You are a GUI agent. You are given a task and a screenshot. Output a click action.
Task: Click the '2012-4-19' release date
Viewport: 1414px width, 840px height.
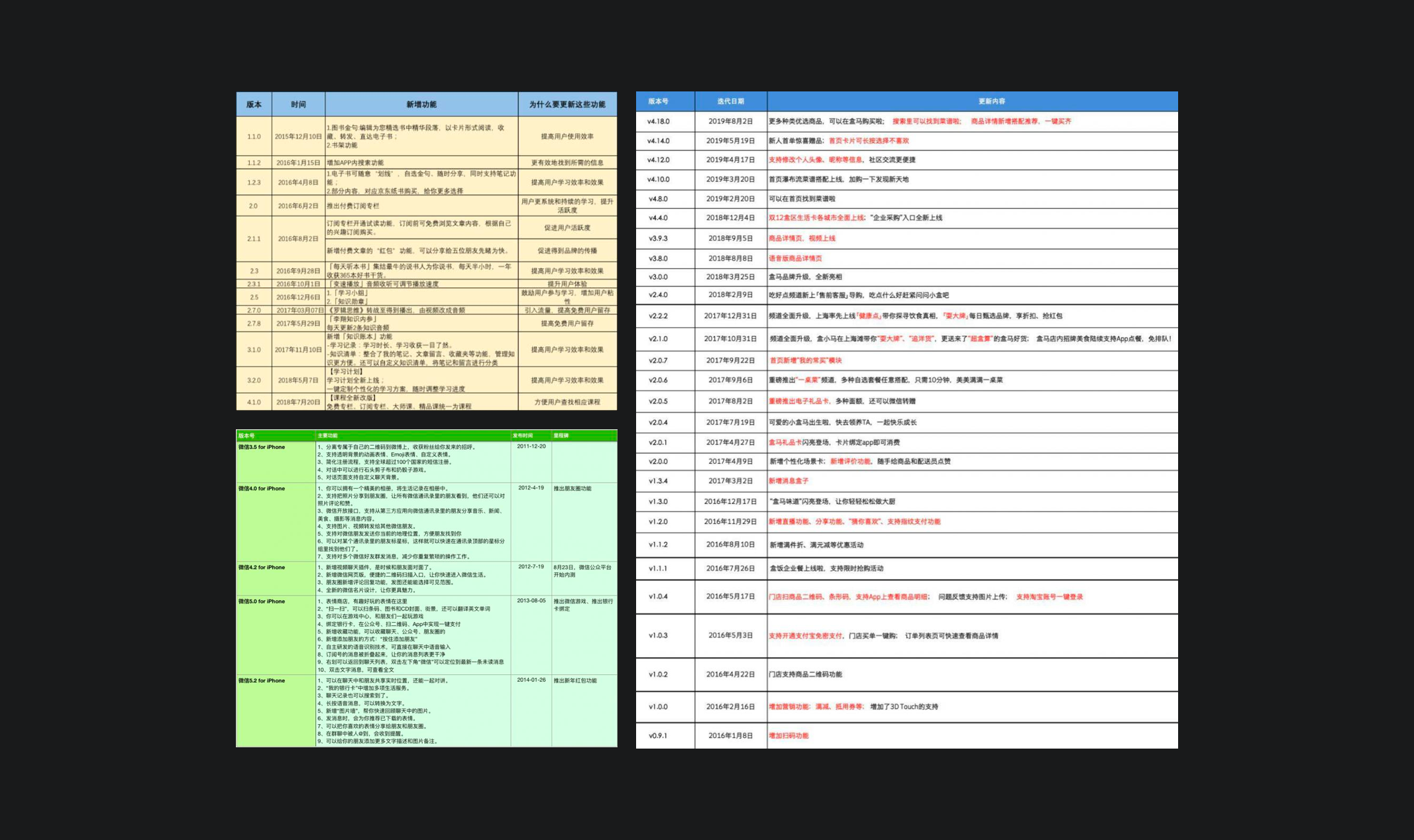tap(531, 488)
